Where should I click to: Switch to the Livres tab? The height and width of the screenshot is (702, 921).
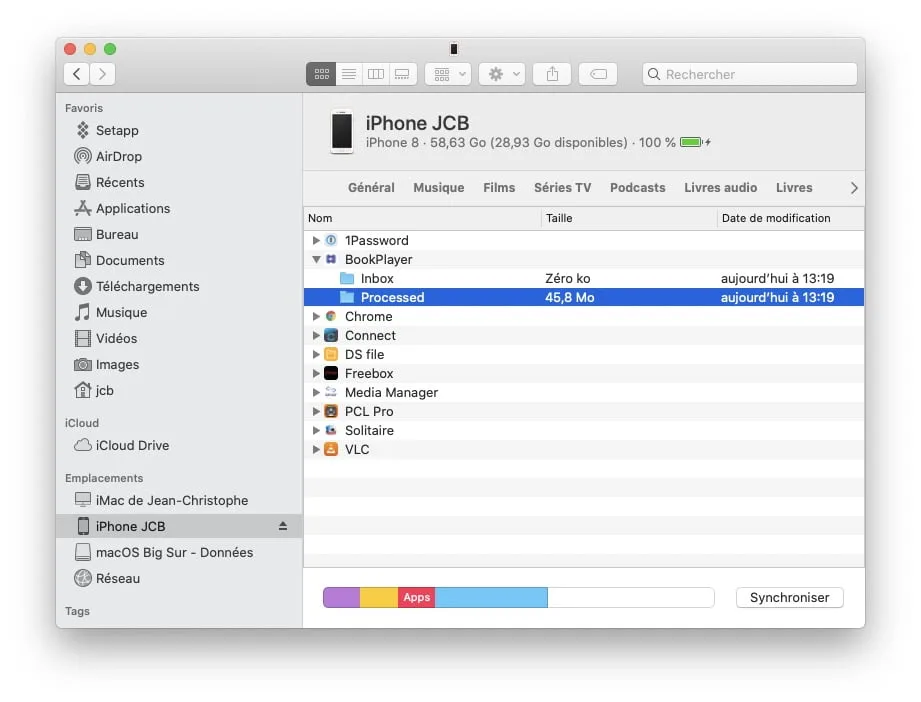point(794,187)
